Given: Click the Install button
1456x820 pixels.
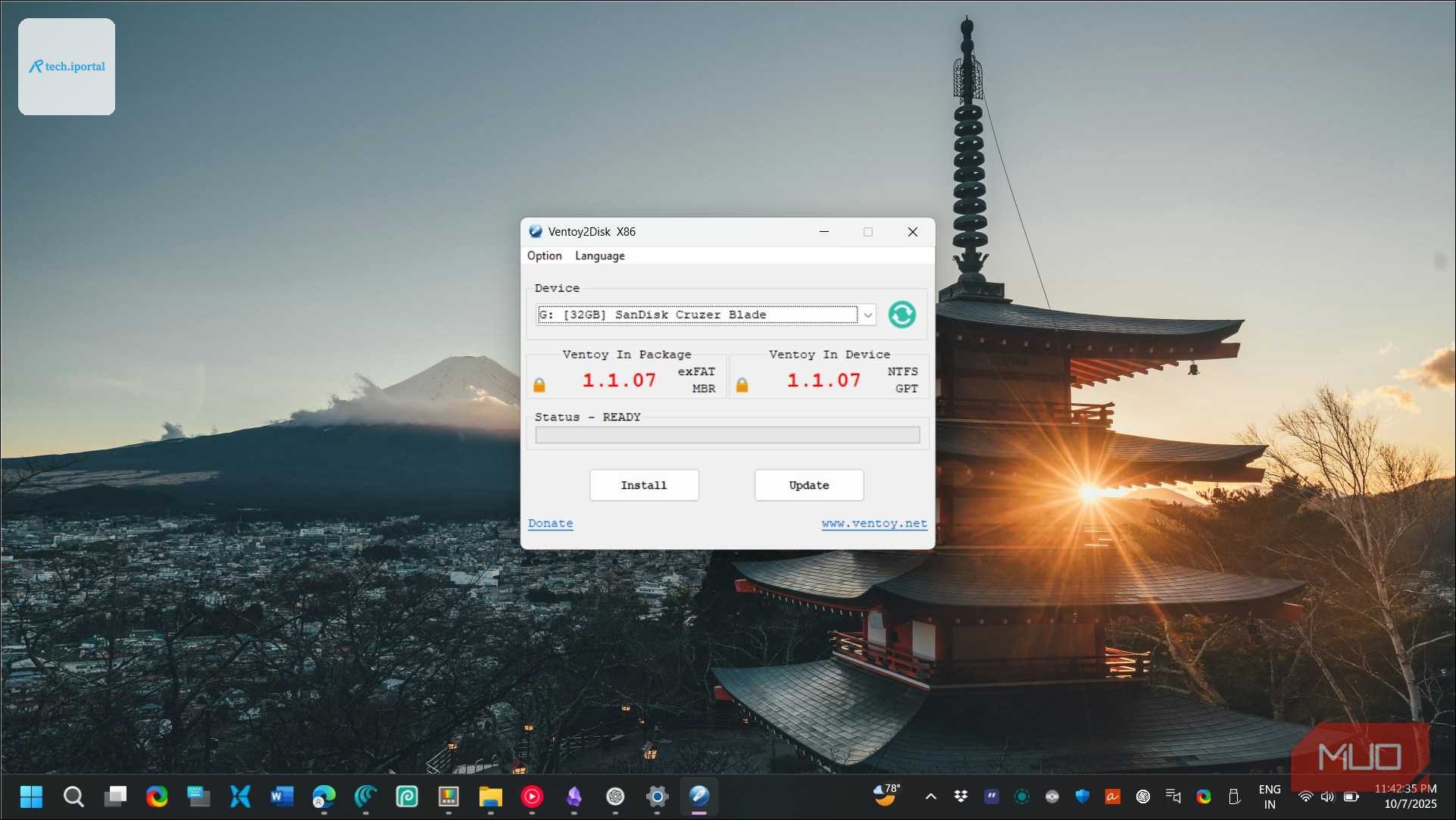Looking at the screenshot, I should point(644,485).
